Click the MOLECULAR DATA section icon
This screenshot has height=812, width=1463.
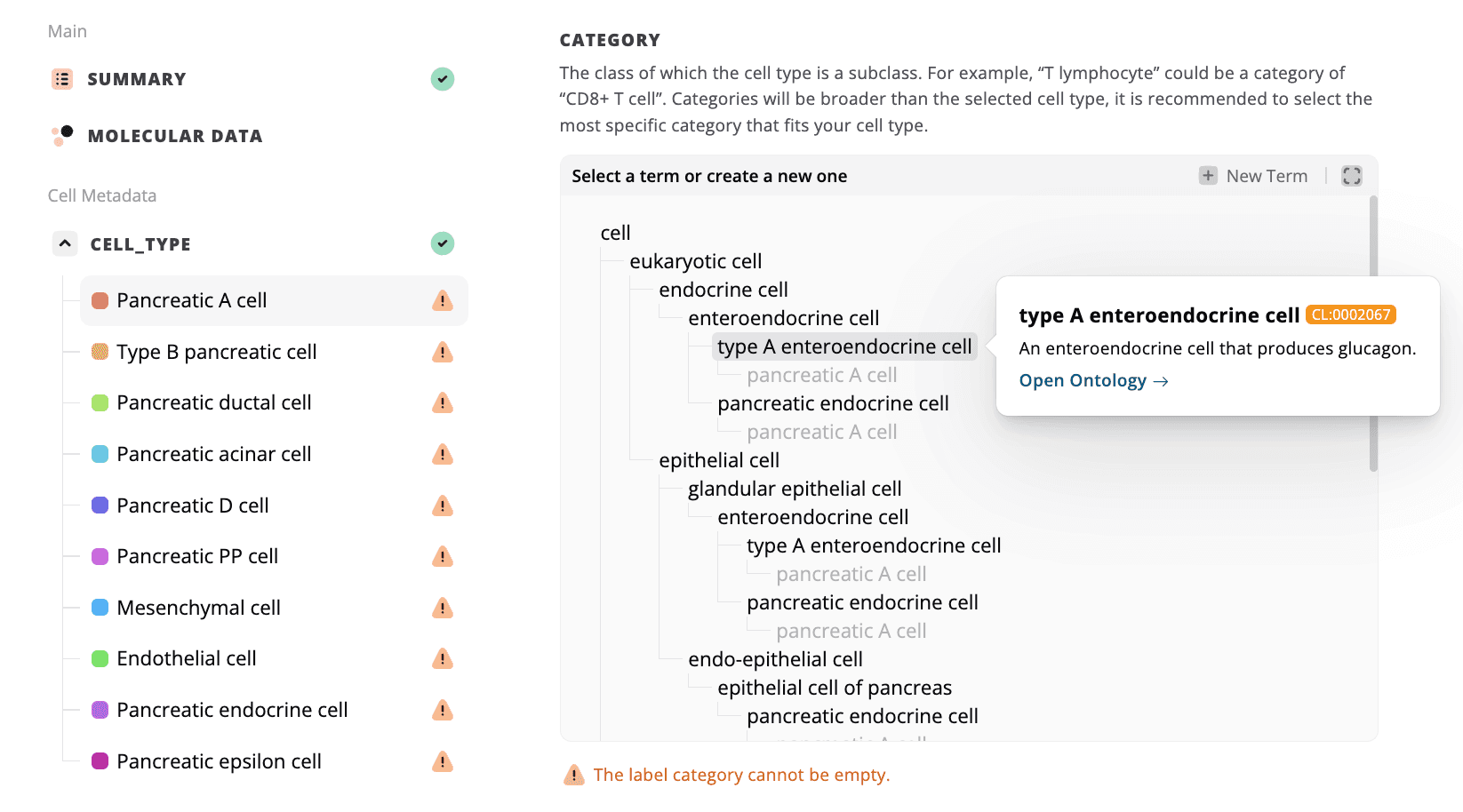click(x=61, y=135)
